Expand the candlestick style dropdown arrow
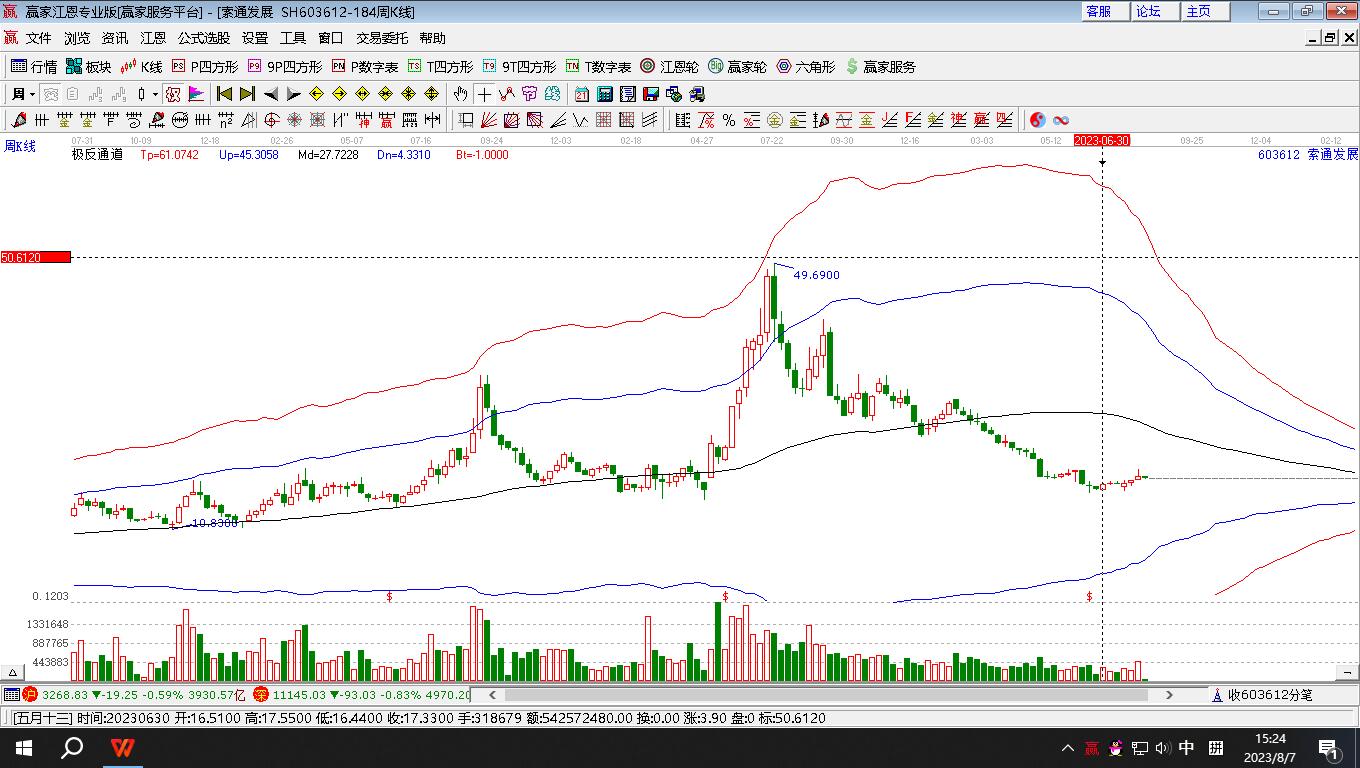 (154, 94)
